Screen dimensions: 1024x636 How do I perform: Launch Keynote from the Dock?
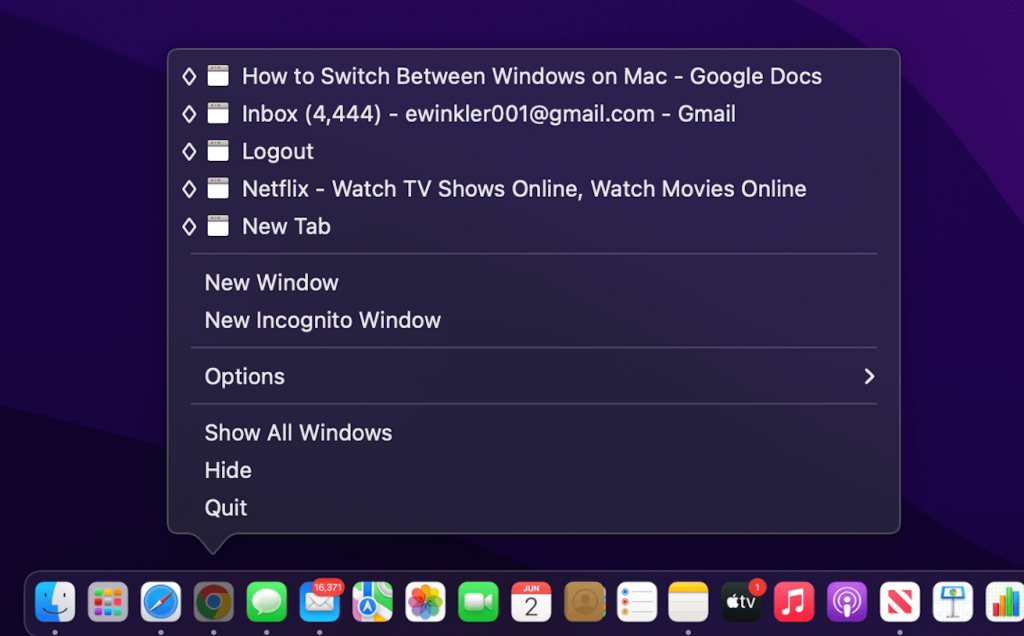(953, 601)
